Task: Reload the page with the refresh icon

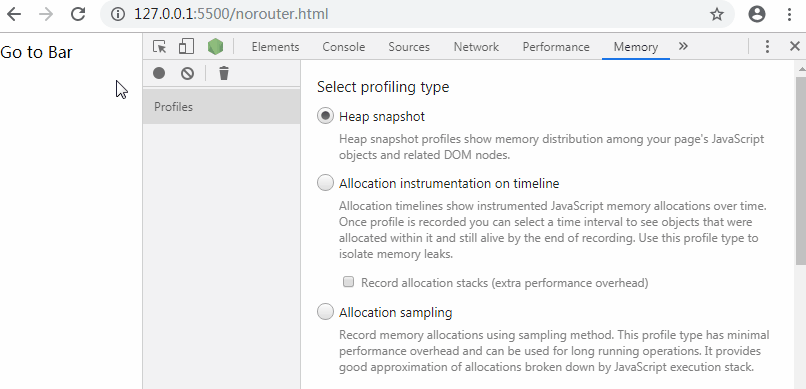Action: pos(78,14)
